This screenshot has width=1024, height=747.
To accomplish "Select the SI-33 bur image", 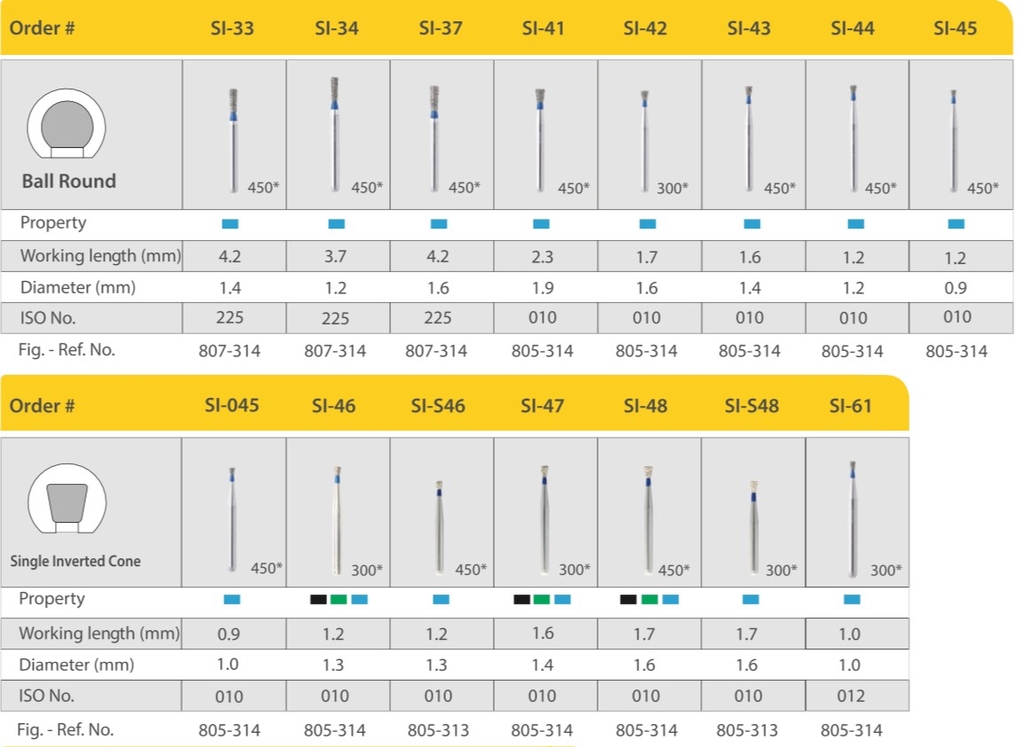I will pos(233,135).
